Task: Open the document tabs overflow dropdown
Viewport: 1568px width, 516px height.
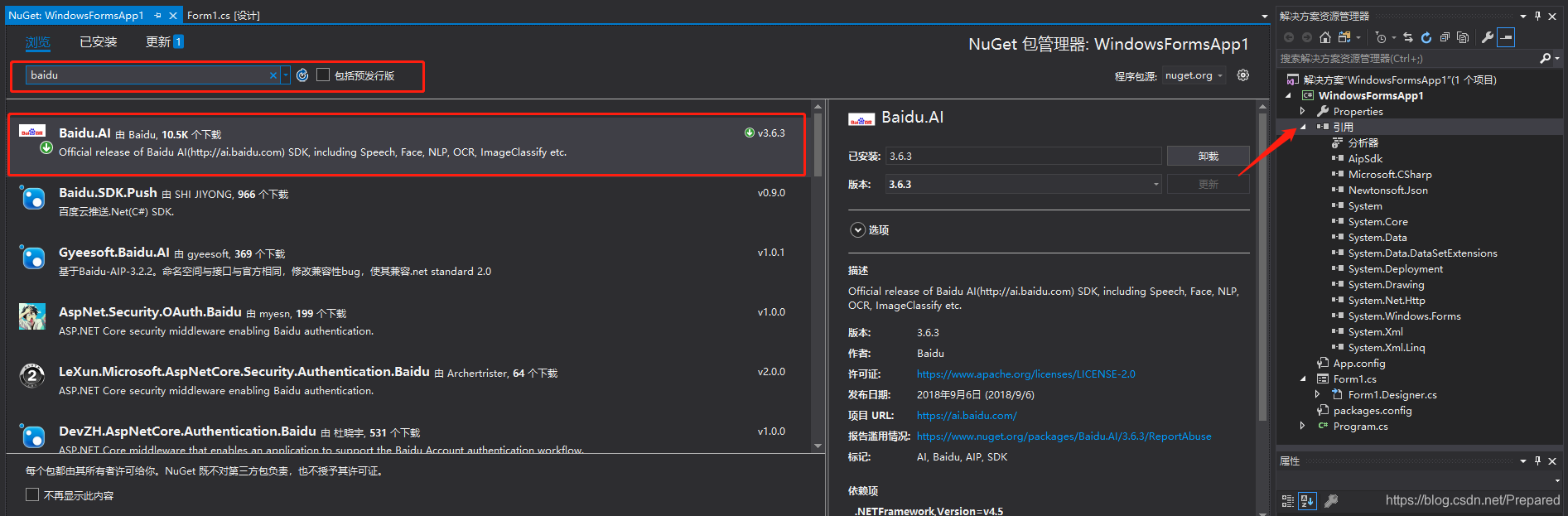Action: [1265, 16]
